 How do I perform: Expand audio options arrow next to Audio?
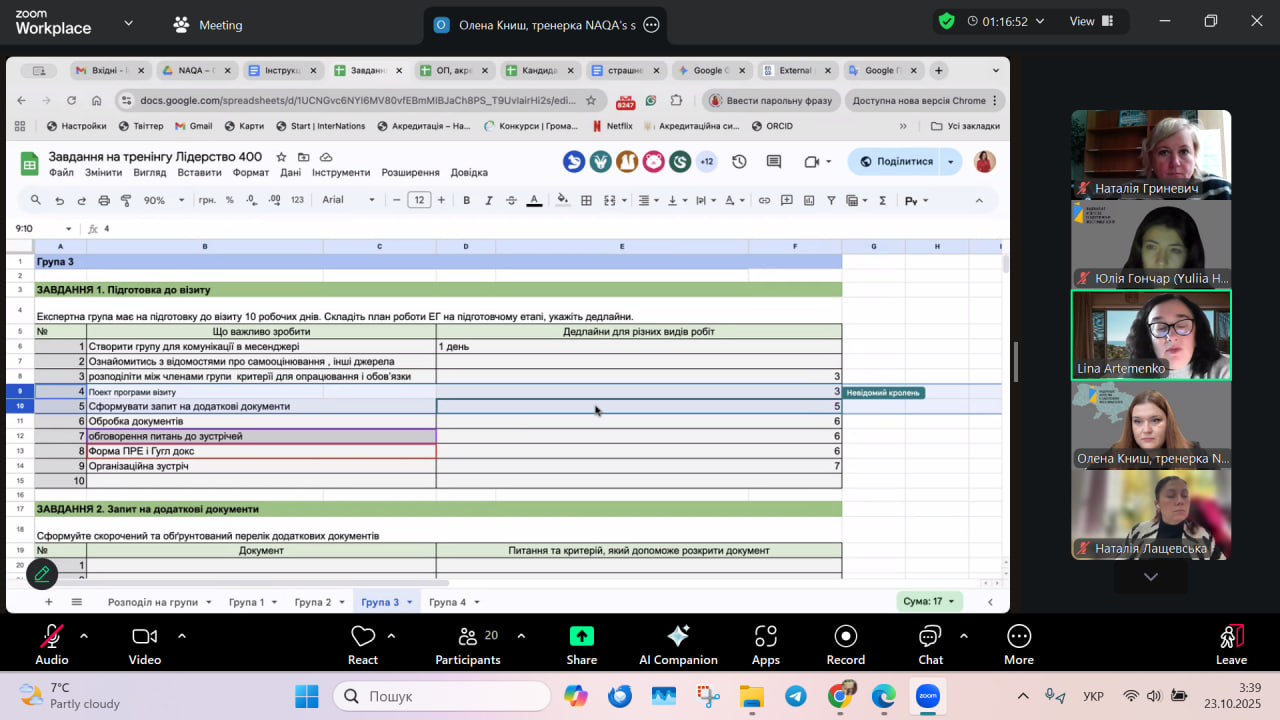click(x=84, y=636)
